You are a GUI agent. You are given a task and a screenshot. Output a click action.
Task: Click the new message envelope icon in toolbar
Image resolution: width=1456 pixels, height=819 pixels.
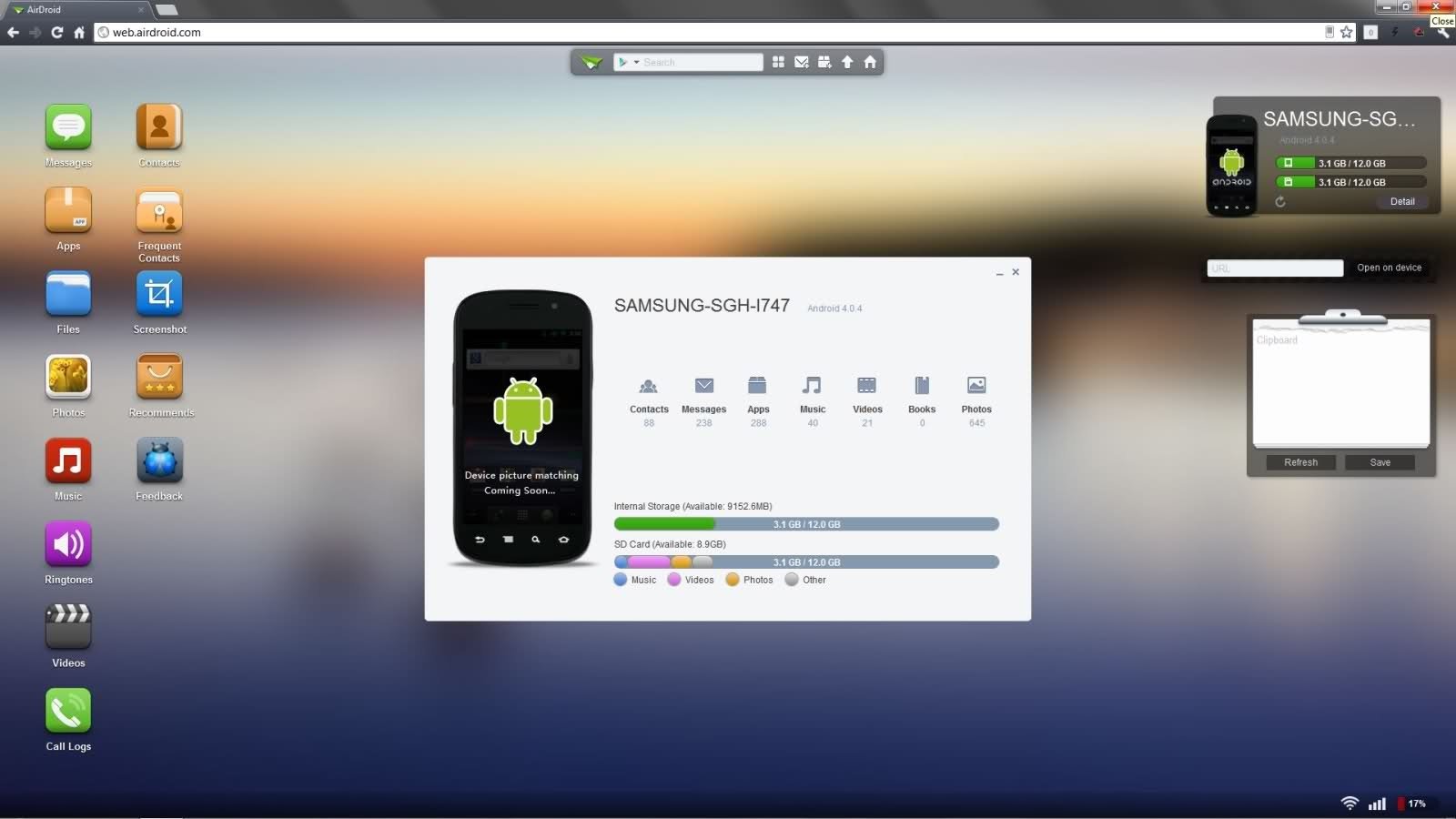pos(802,62)
